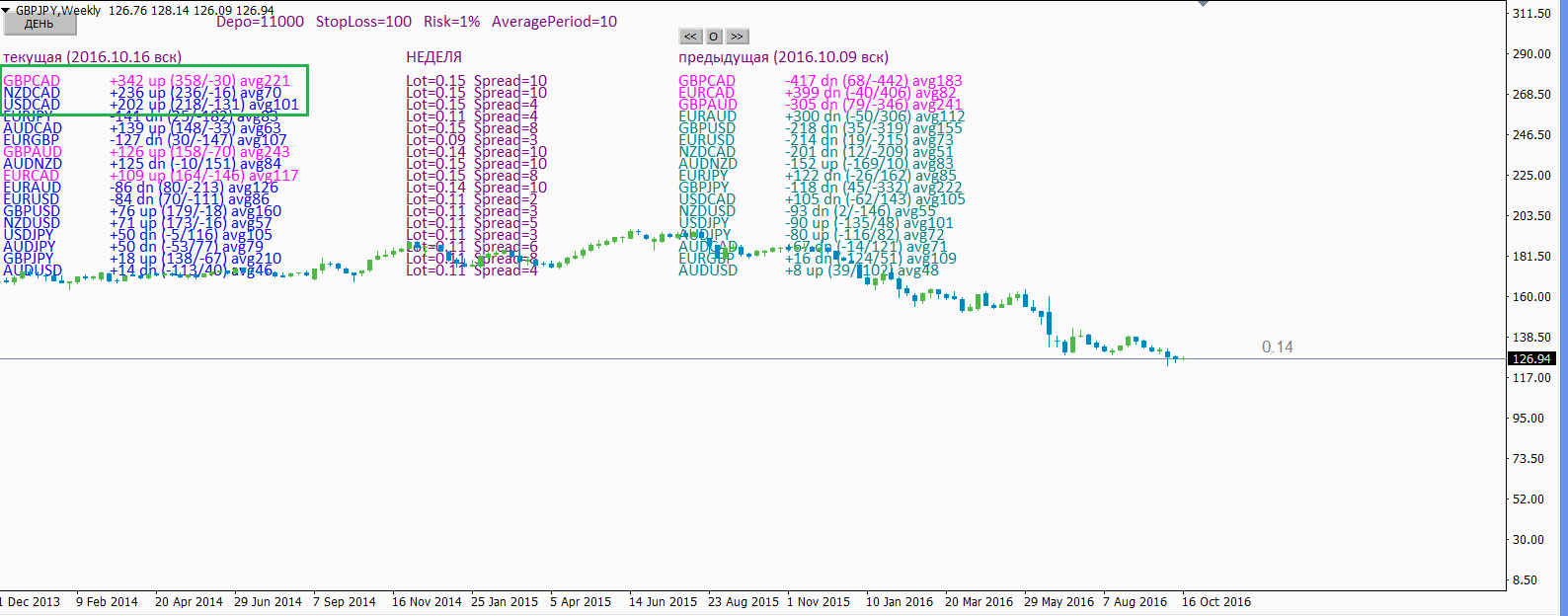Select EURUSD in the предыдущая list
1568x616 pixels.
click(x=707, y=140)
